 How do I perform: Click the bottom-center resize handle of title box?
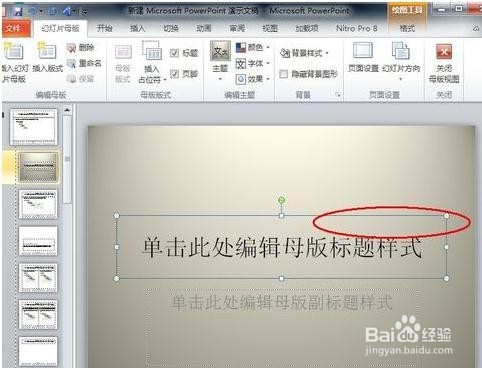(x=282, y=278)
